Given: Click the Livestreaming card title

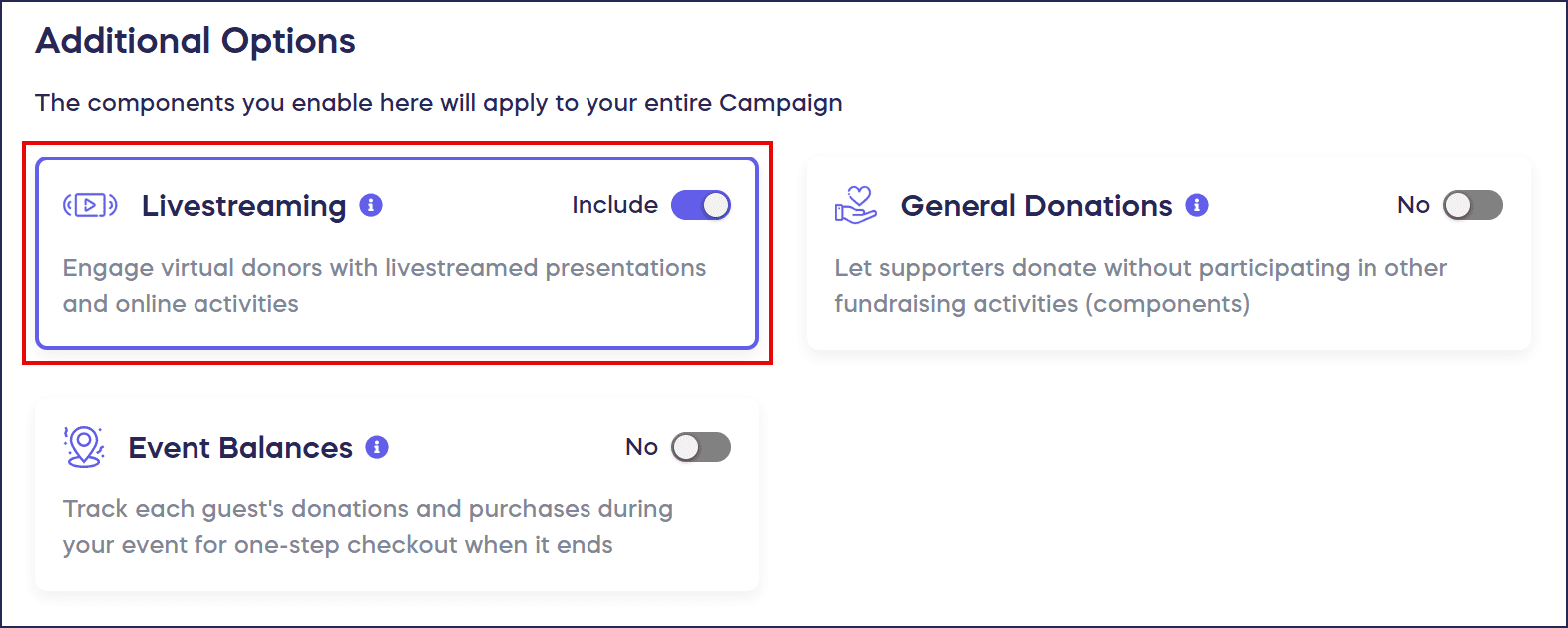Looking at the screenshot, I should coord(243,206).
